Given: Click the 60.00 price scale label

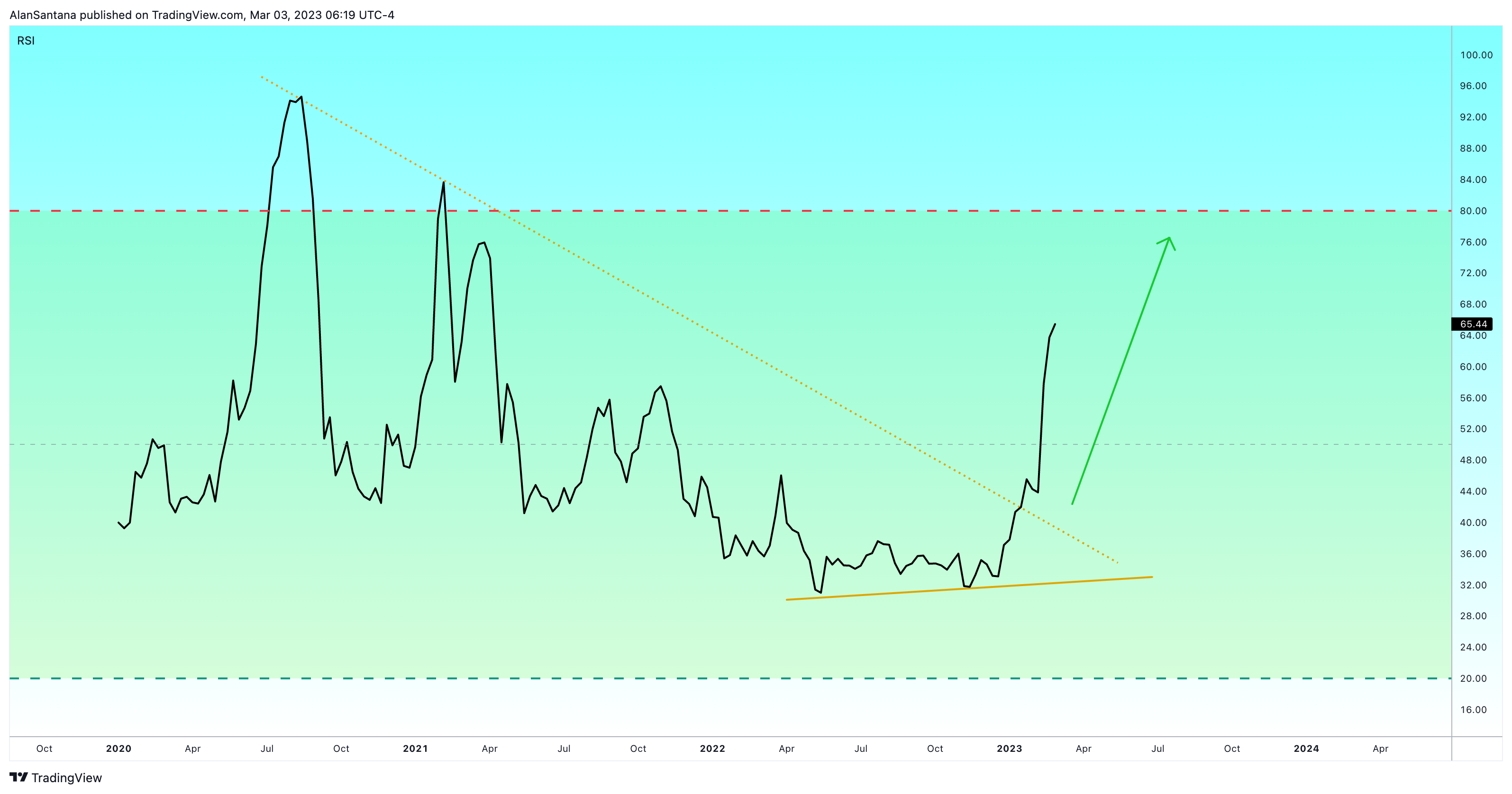Looking at the screenshot, I should [1473, 367].
